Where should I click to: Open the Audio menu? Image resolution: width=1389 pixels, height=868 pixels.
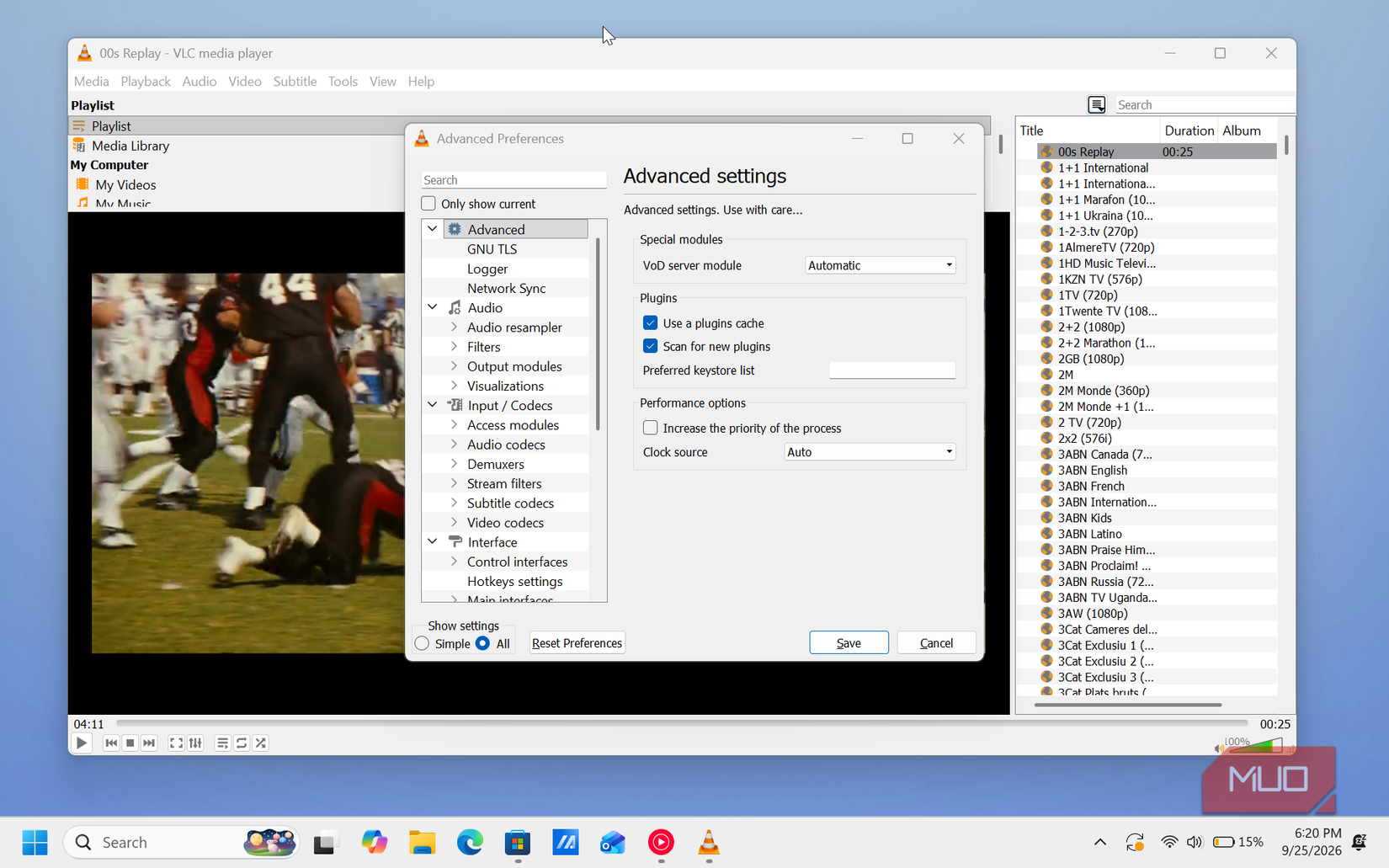click(x=200, y=82)
